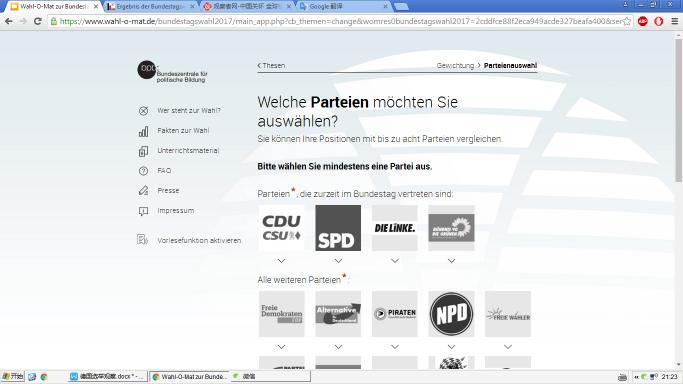Open the Impressum speech bubble icon
The width and height of the screenshot is (683, 384).
pos(143,211)
